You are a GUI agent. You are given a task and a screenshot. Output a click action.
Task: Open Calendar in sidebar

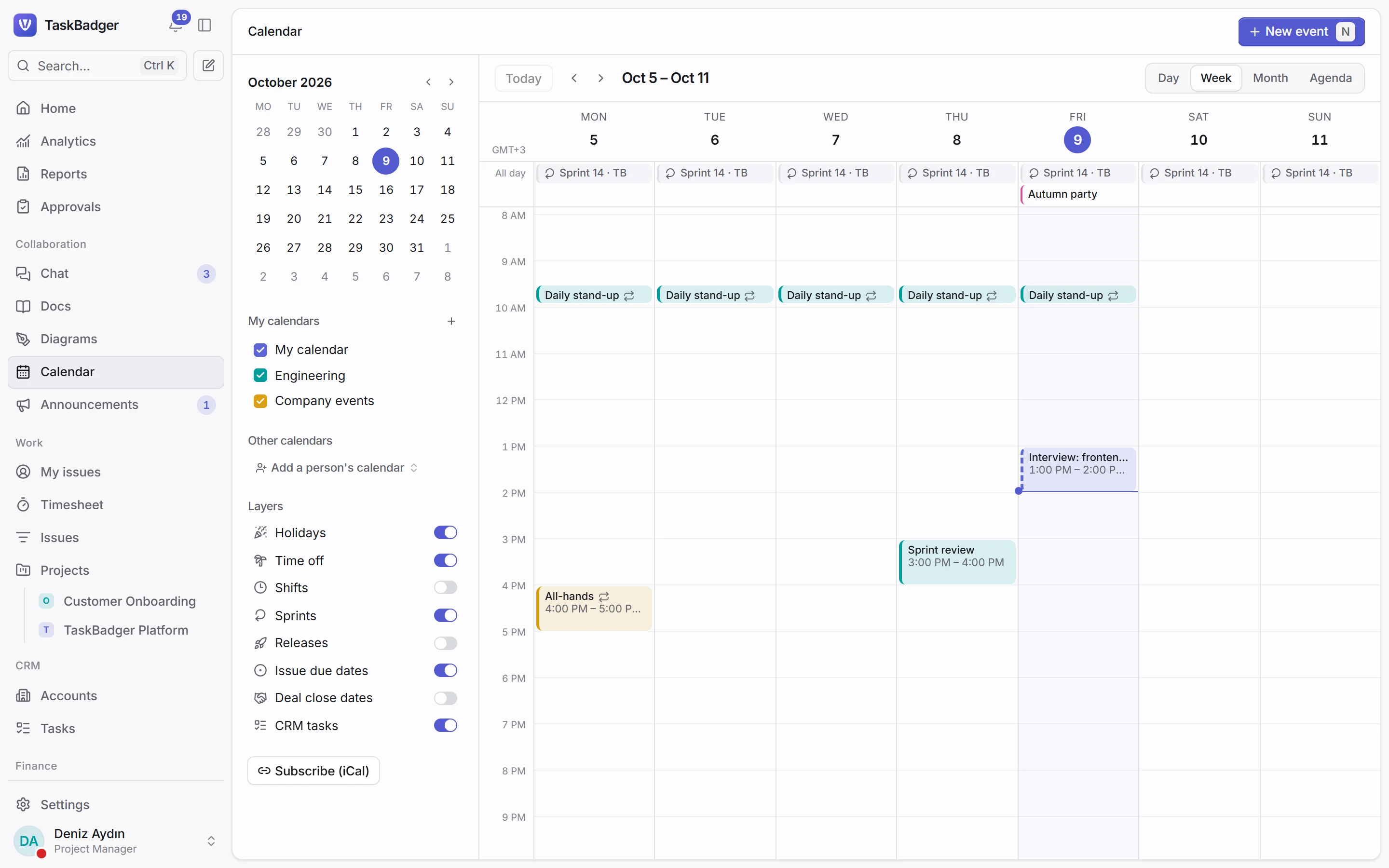[115, 371]
